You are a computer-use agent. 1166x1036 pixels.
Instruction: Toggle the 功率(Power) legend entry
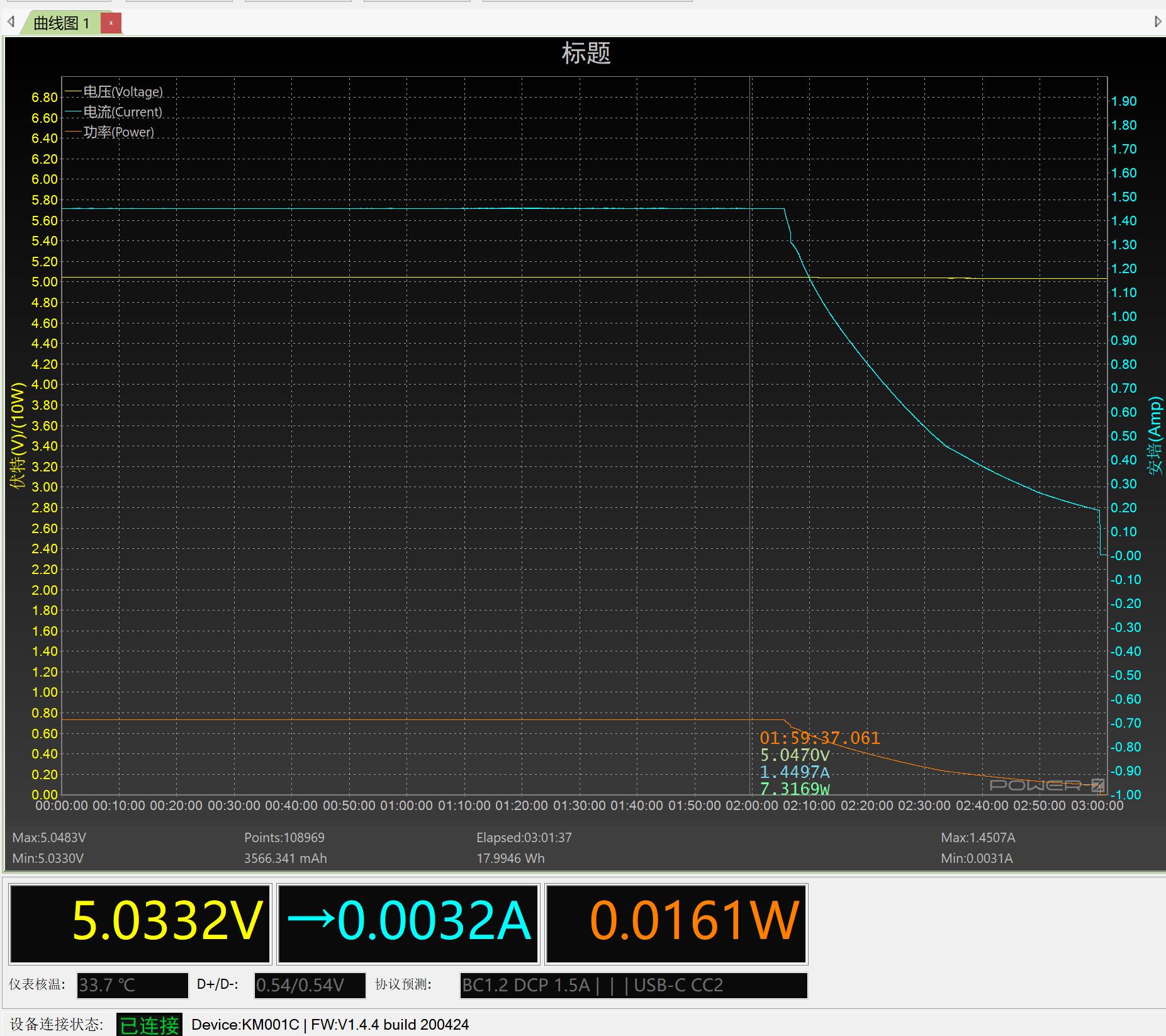tap(118, 132)
